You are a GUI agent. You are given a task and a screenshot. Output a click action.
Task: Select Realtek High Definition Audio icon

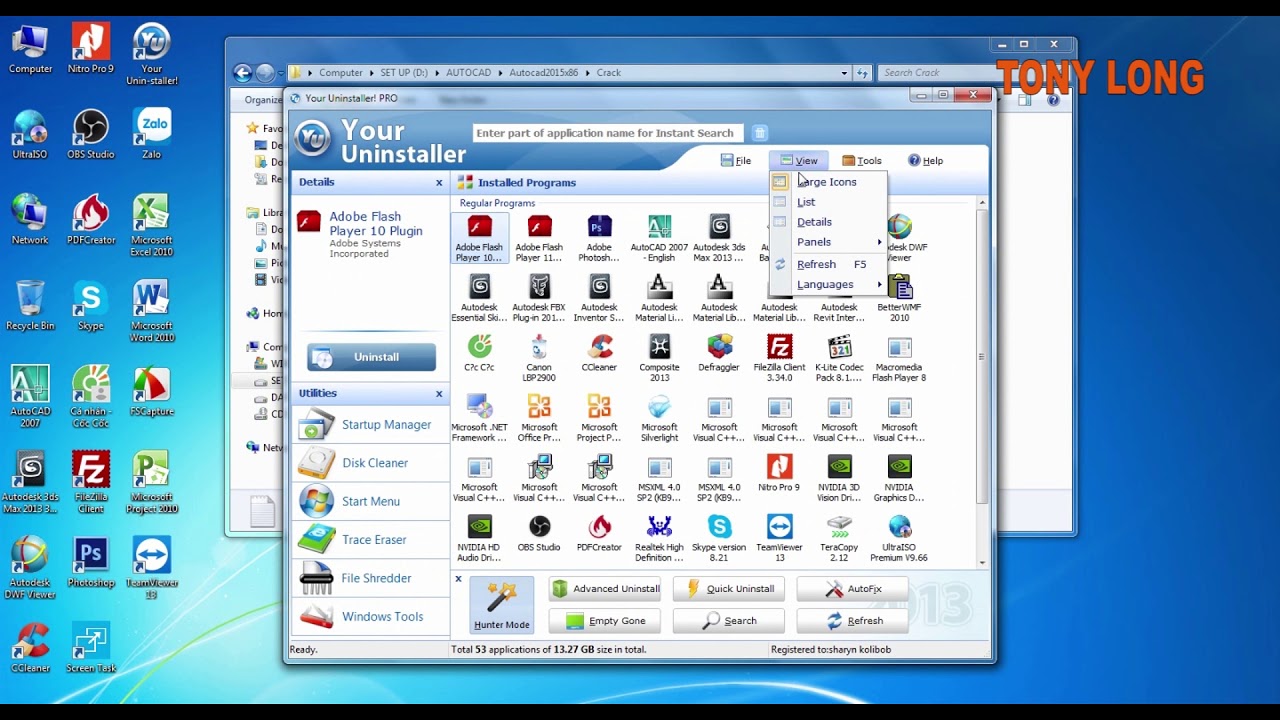[659, 538]
